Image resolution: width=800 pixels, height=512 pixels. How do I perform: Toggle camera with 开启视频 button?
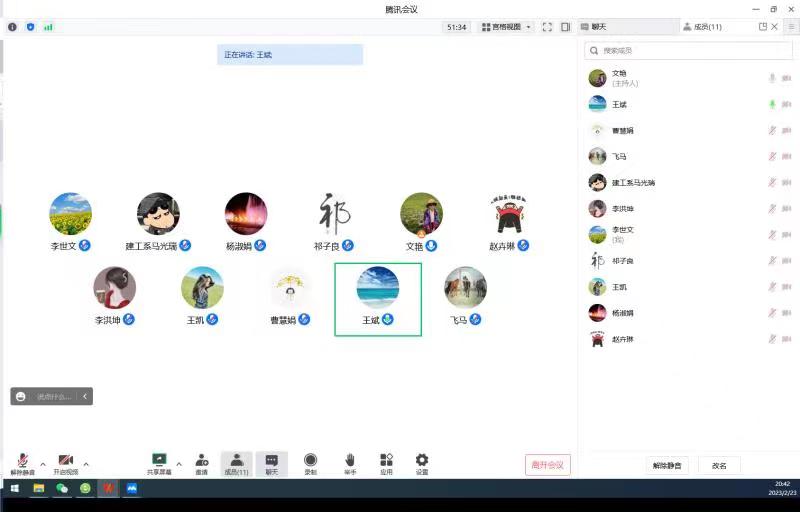coord(66,461)
